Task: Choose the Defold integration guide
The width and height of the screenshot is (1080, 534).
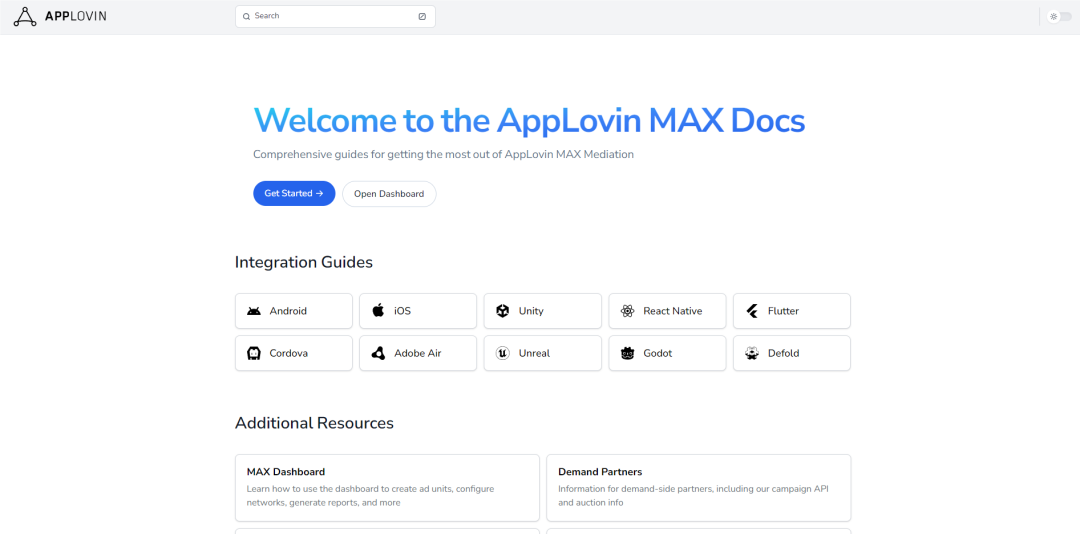Action: [791, 353]
